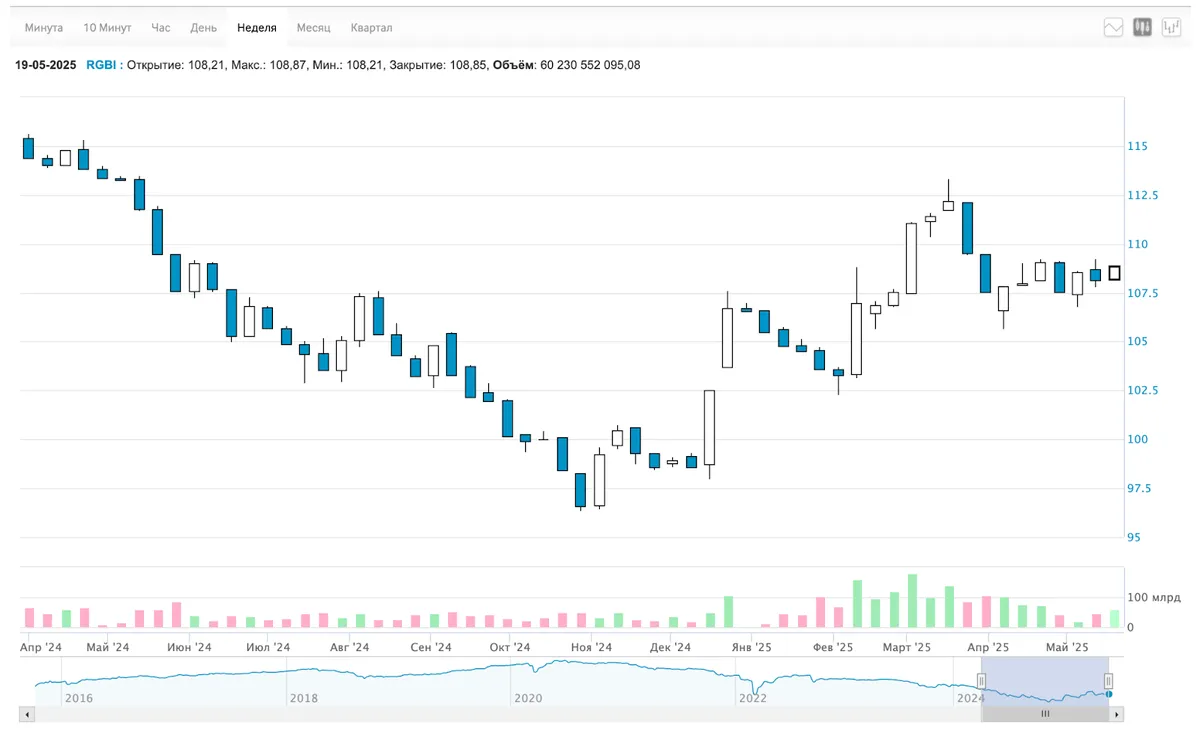Click the date 19-05-2025 in header

[46, 65]
